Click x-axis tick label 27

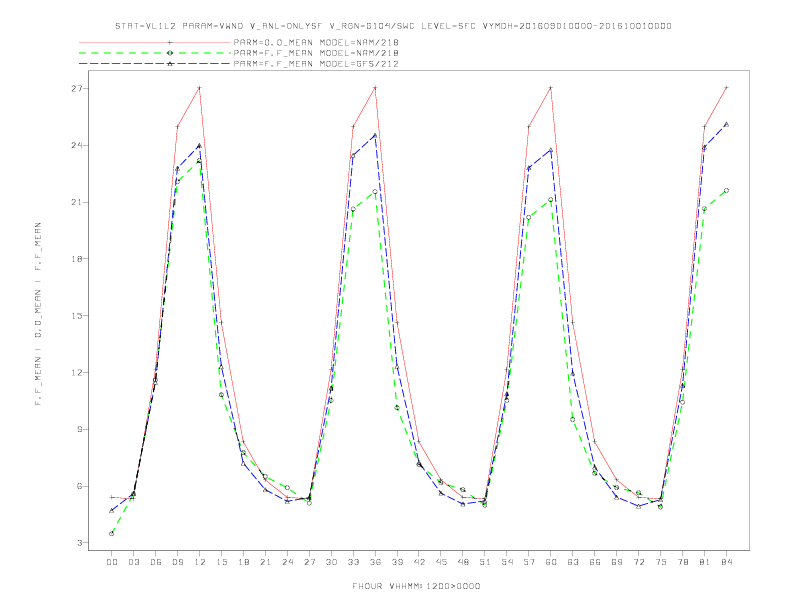click(309, 562)
